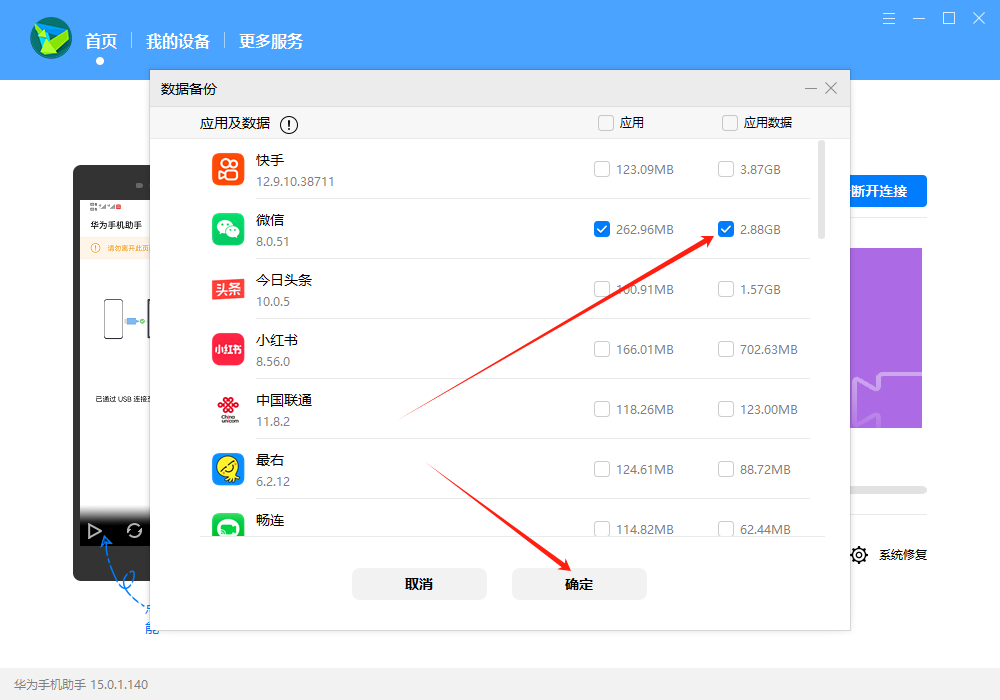Toggle the 应用 select-all checkbox

pyautogui.click(x=606, y=122)
